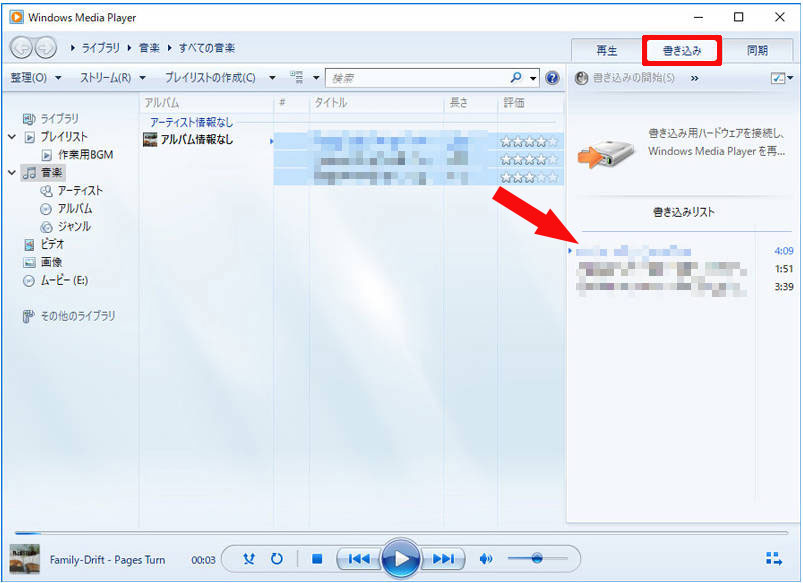The image size is (803, 583).
Task: Click the Back navigation arrow
Action: click(x=22, y=48)
